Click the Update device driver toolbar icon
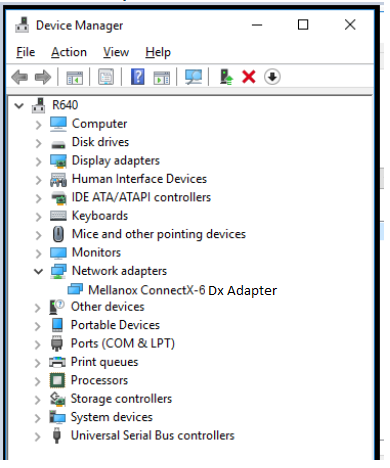 (226, 77)
